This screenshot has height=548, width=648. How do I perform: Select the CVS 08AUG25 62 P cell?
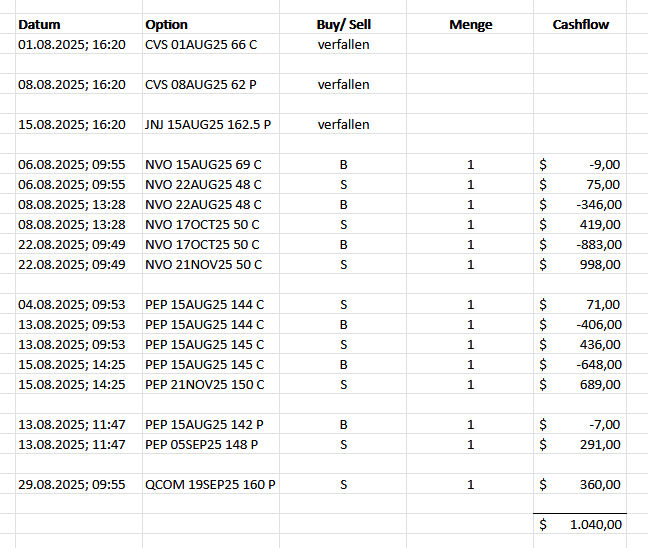[200, 85]
